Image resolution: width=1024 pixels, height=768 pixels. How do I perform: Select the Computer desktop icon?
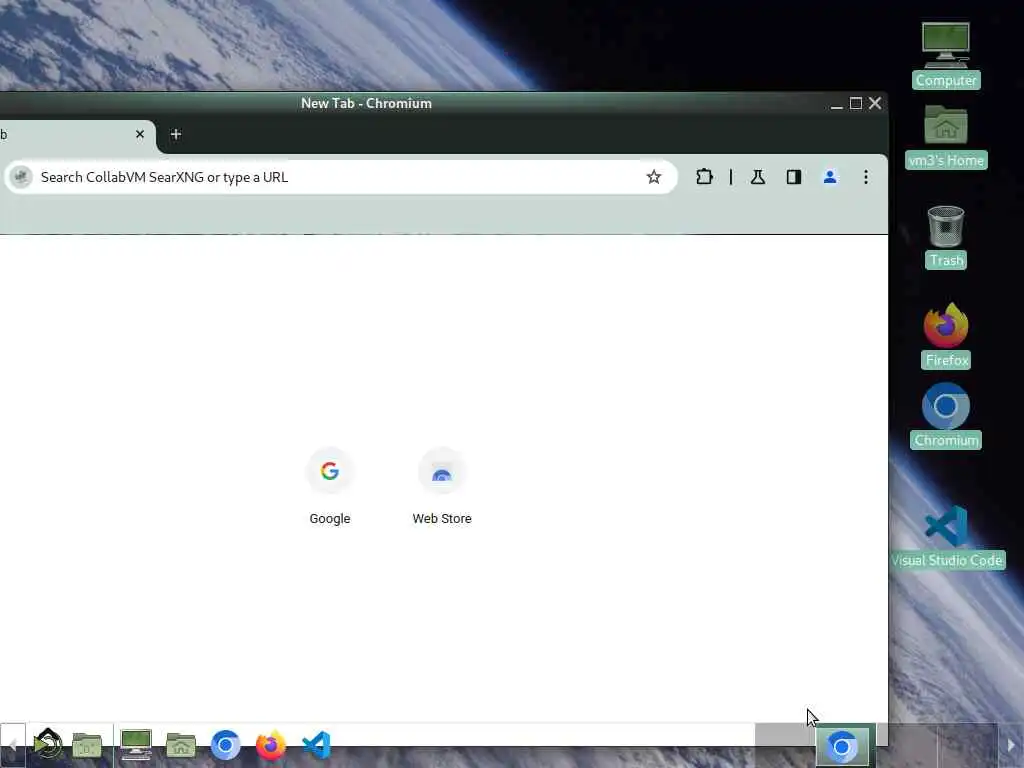tap(946, 55)
